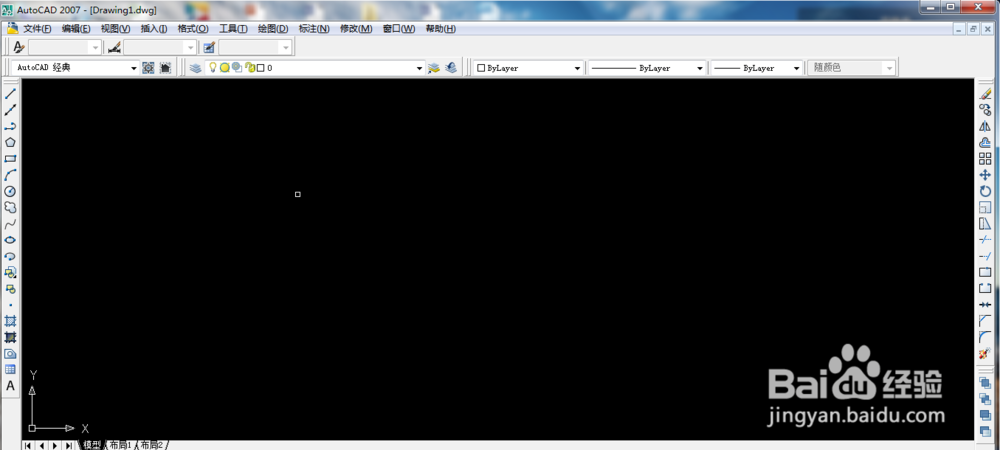Expand the dimension style dropdown
This screenshot has height=450, width=1000.
pos(191,47)
